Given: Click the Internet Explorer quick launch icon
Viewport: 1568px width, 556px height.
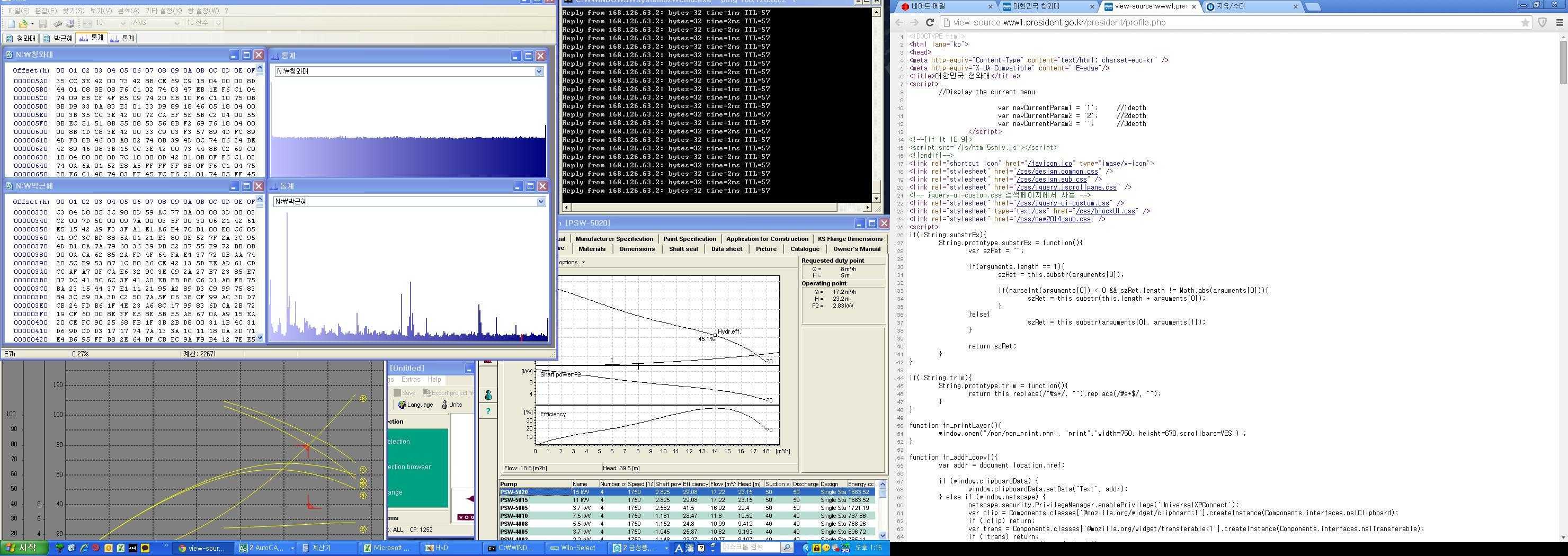Looking at the screenshot, I should click(84, 548).
